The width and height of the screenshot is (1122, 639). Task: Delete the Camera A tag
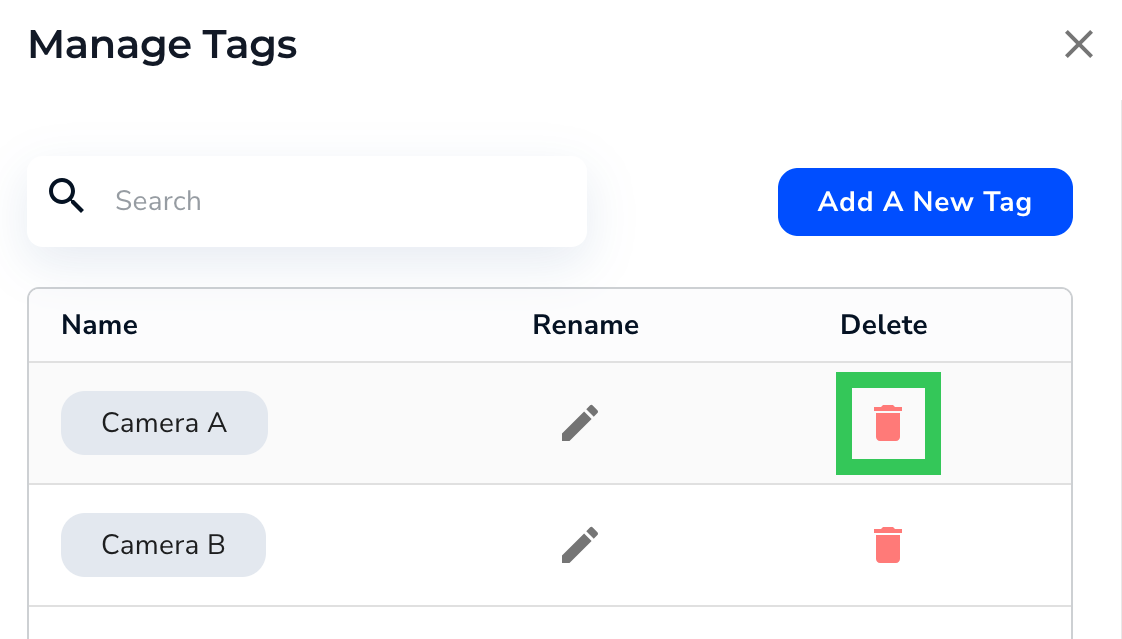coord(888,424)
